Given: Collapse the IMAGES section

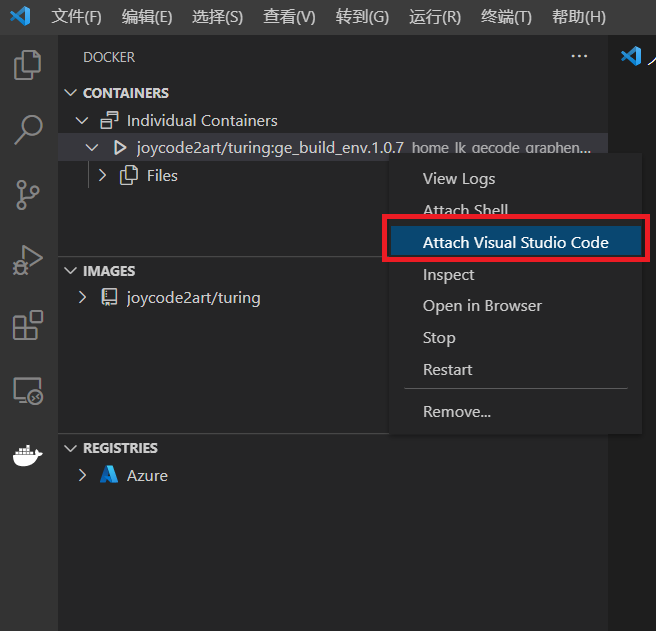Looking at the screenshot, I should [70, 271].
